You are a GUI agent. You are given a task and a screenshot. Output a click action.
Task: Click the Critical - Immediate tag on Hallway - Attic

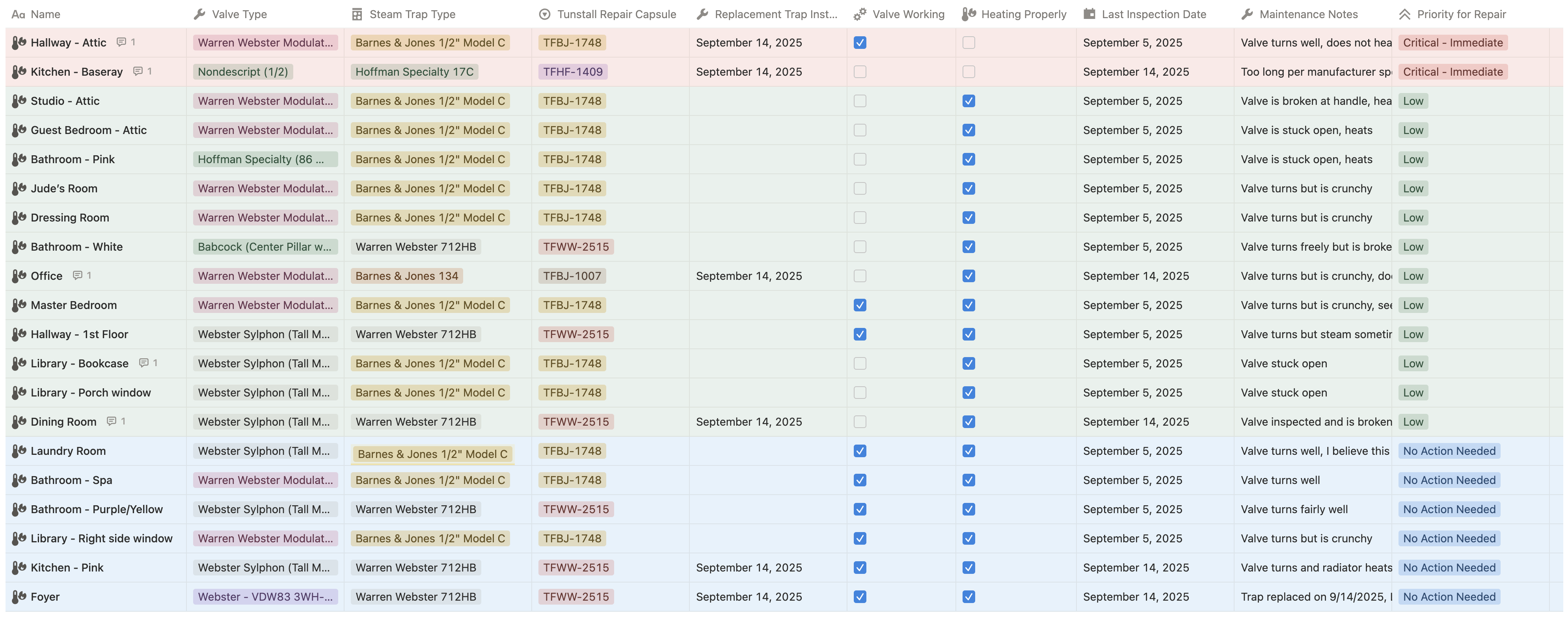[1453, 43]
